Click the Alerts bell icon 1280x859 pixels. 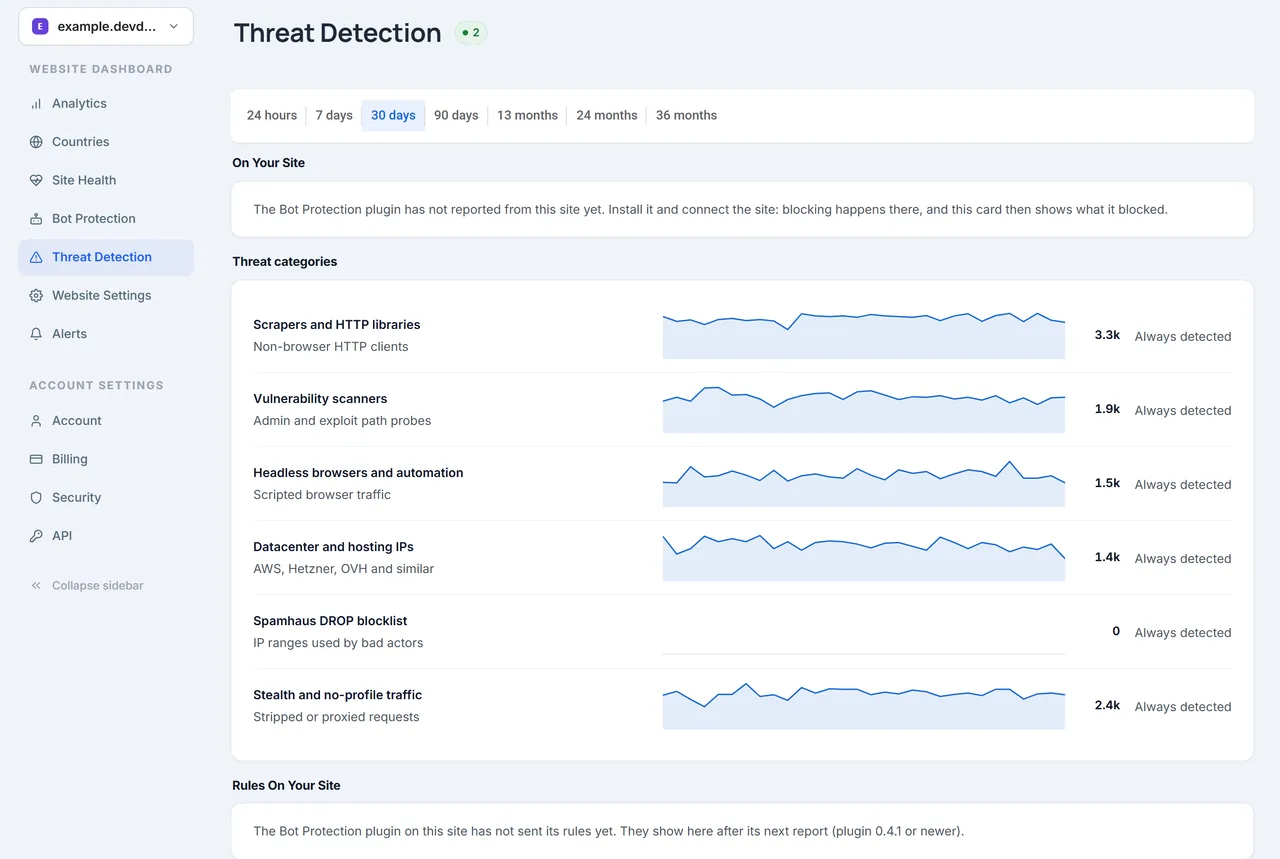36,334
